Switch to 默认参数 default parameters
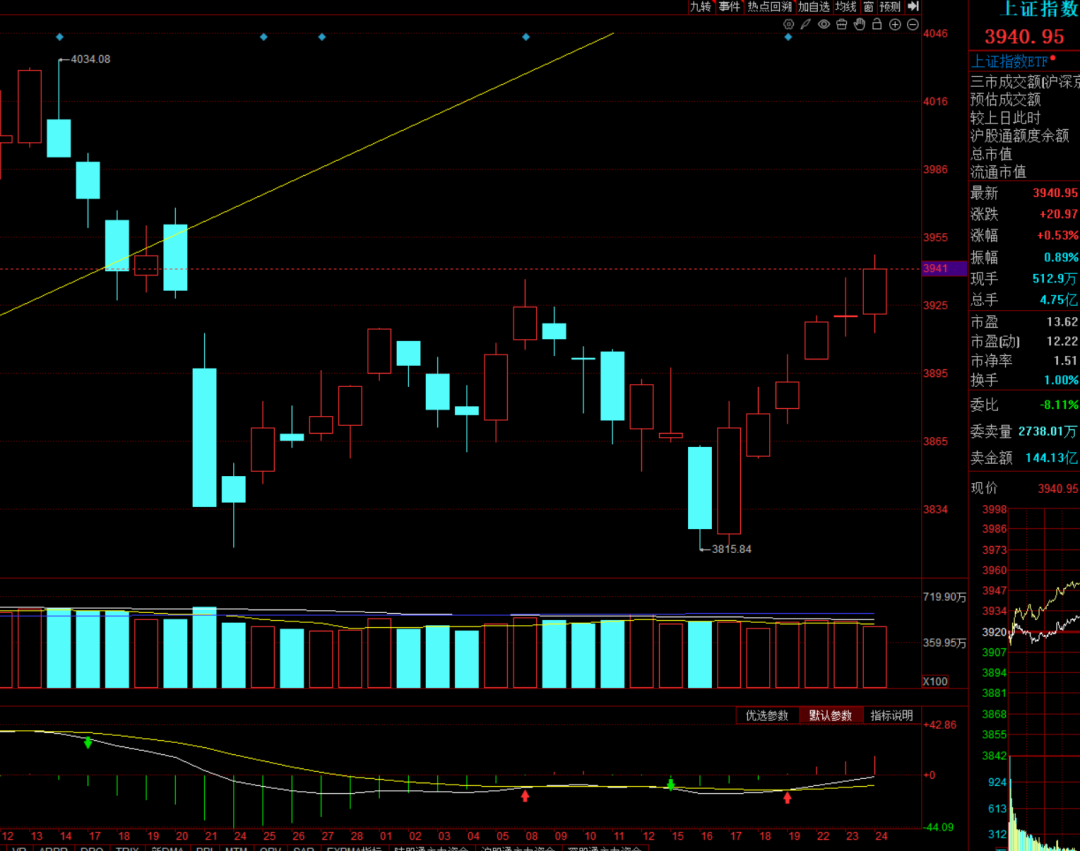 pos(830,716)
